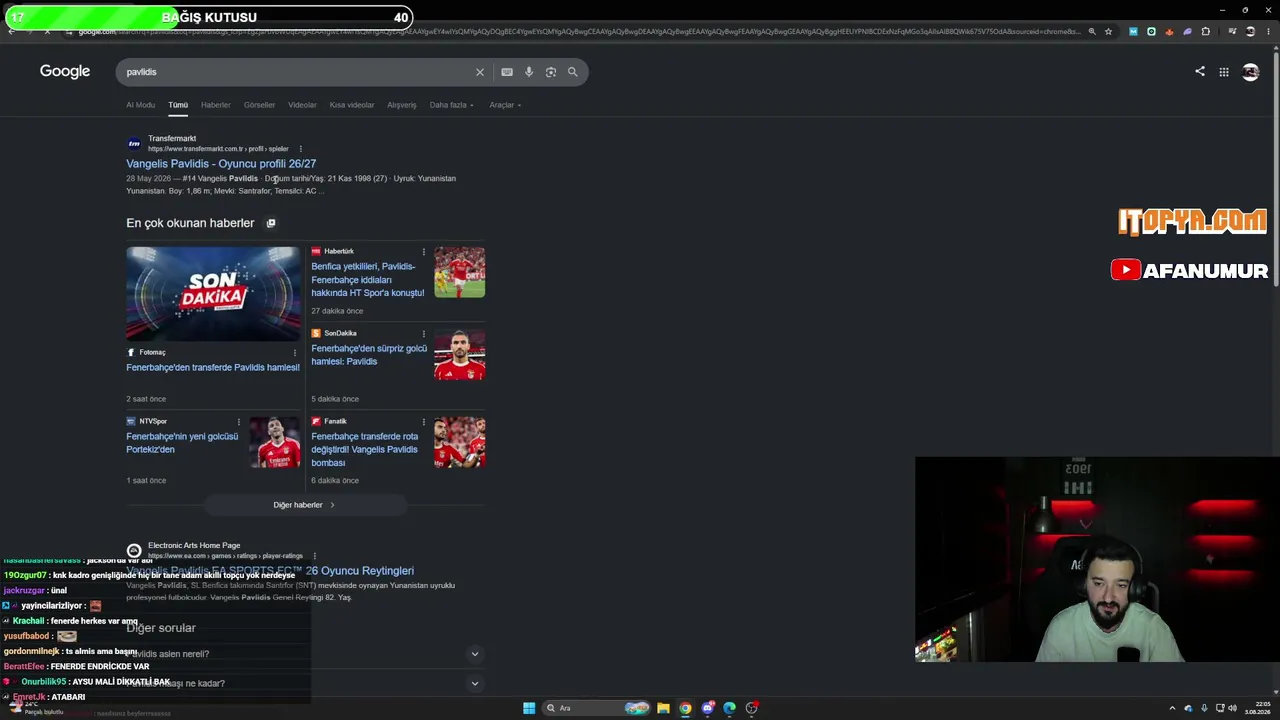Open the Windows Start menu

[529, 708]
